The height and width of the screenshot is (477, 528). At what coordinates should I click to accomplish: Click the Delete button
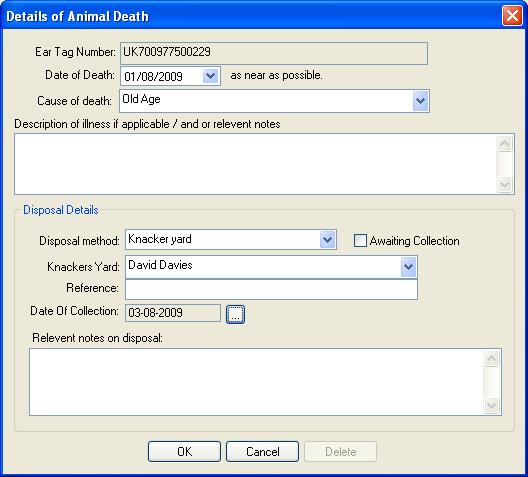340,451
